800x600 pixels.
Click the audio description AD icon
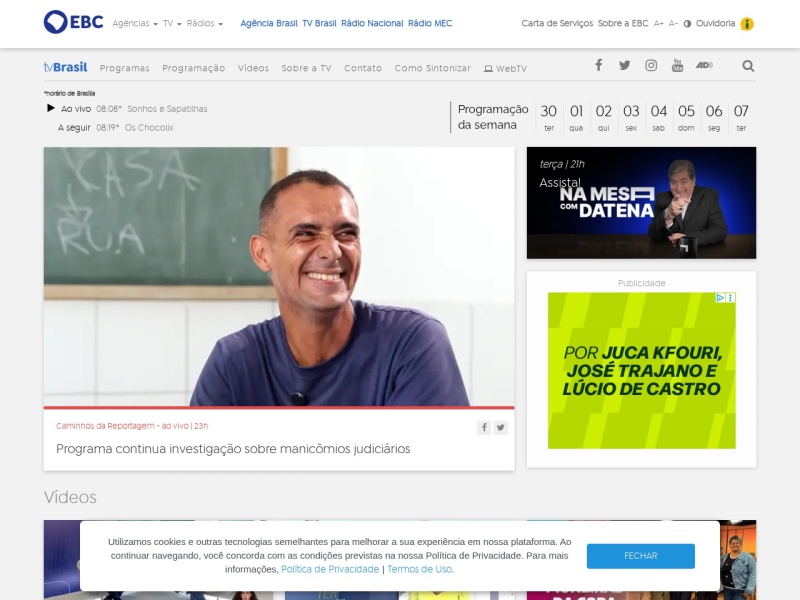tap(704, 65)
